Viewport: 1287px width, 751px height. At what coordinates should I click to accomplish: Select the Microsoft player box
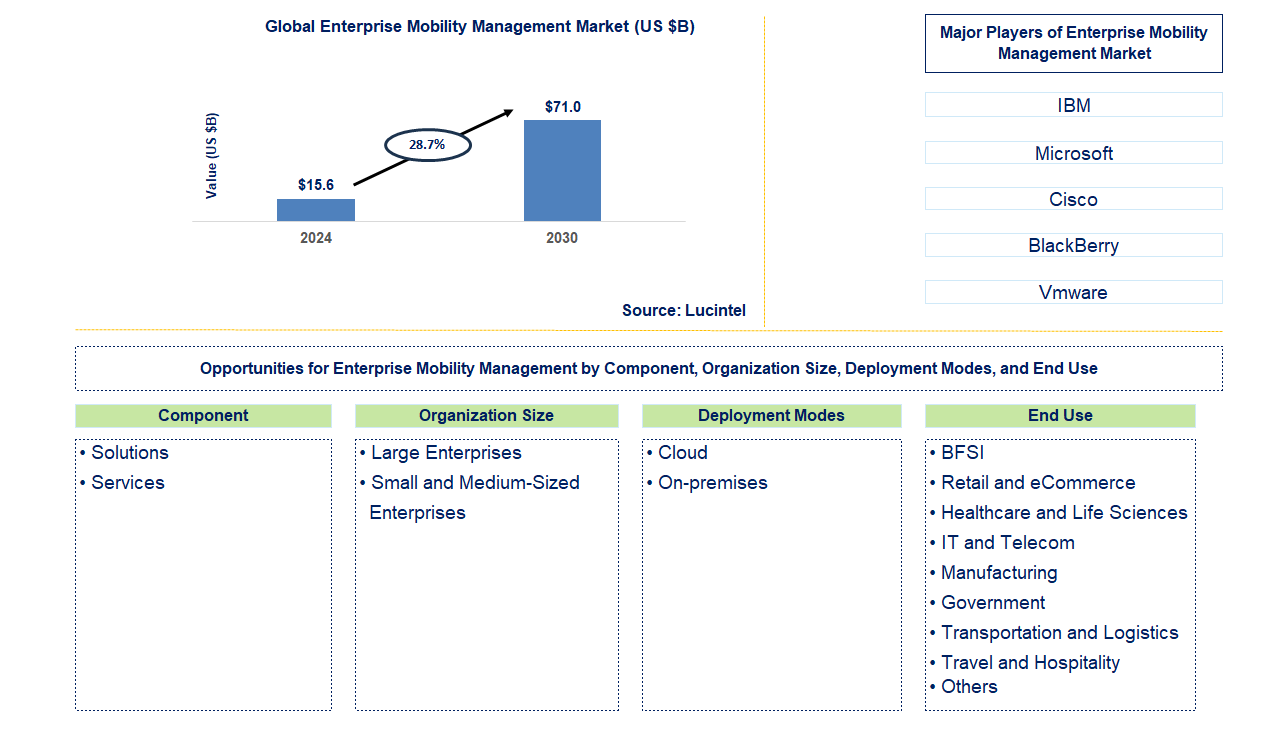pos(1074,153)
